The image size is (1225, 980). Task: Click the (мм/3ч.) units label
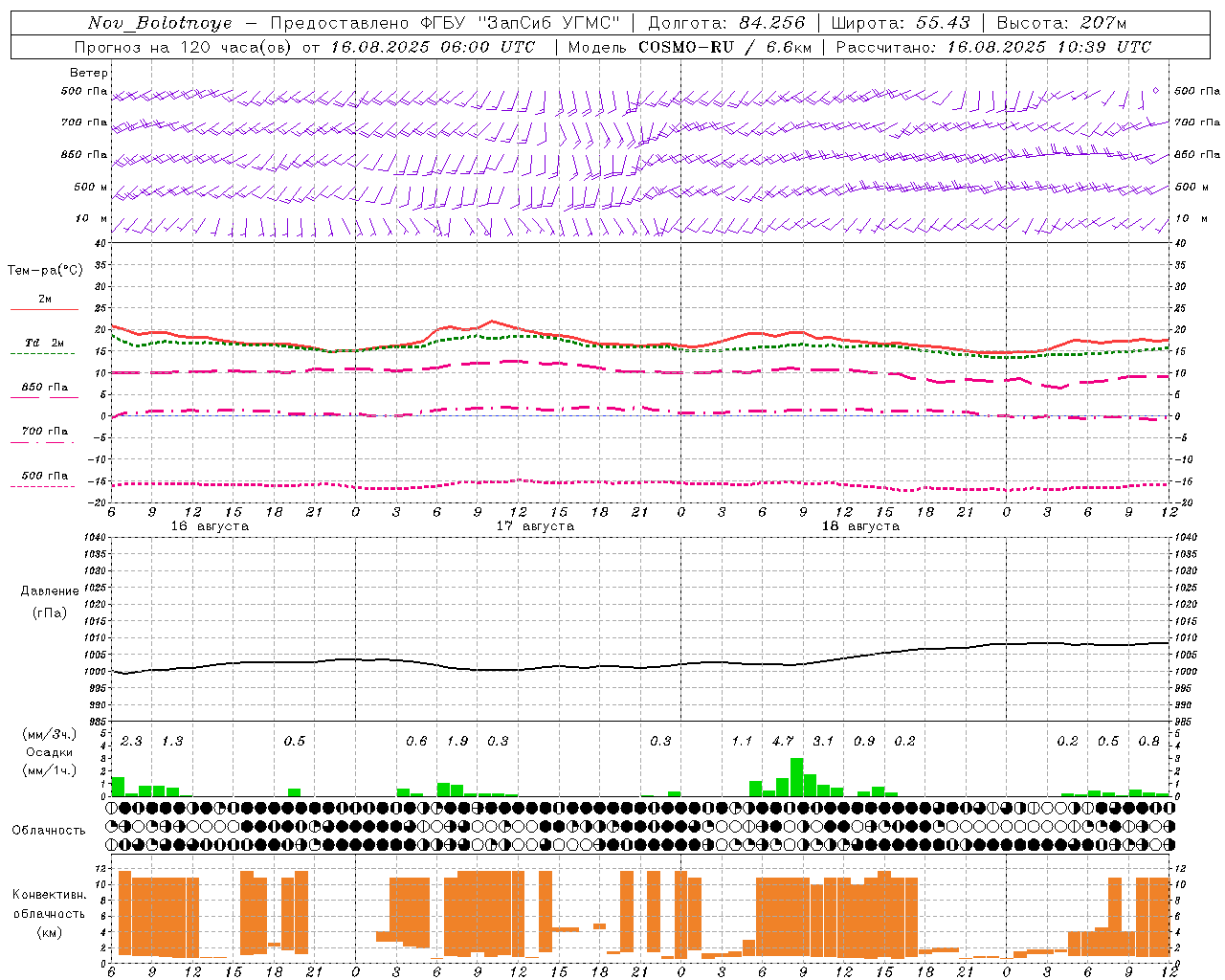tap(49, 734)
